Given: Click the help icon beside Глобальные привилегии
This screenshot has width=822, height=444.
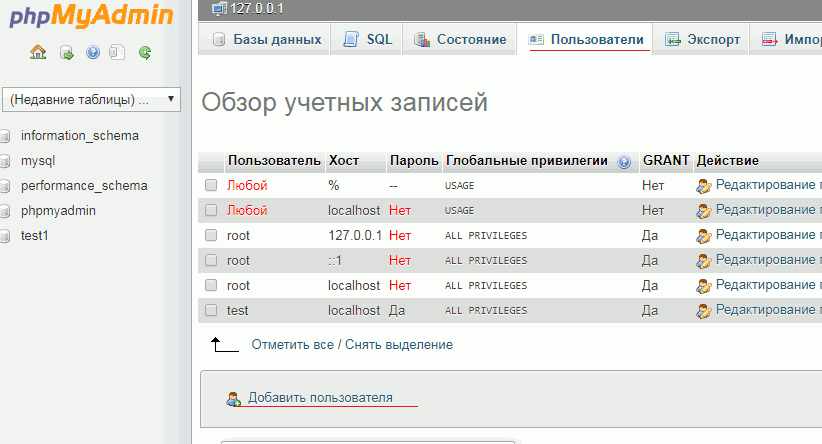Looking at the screenshot, I should point(624,161).
